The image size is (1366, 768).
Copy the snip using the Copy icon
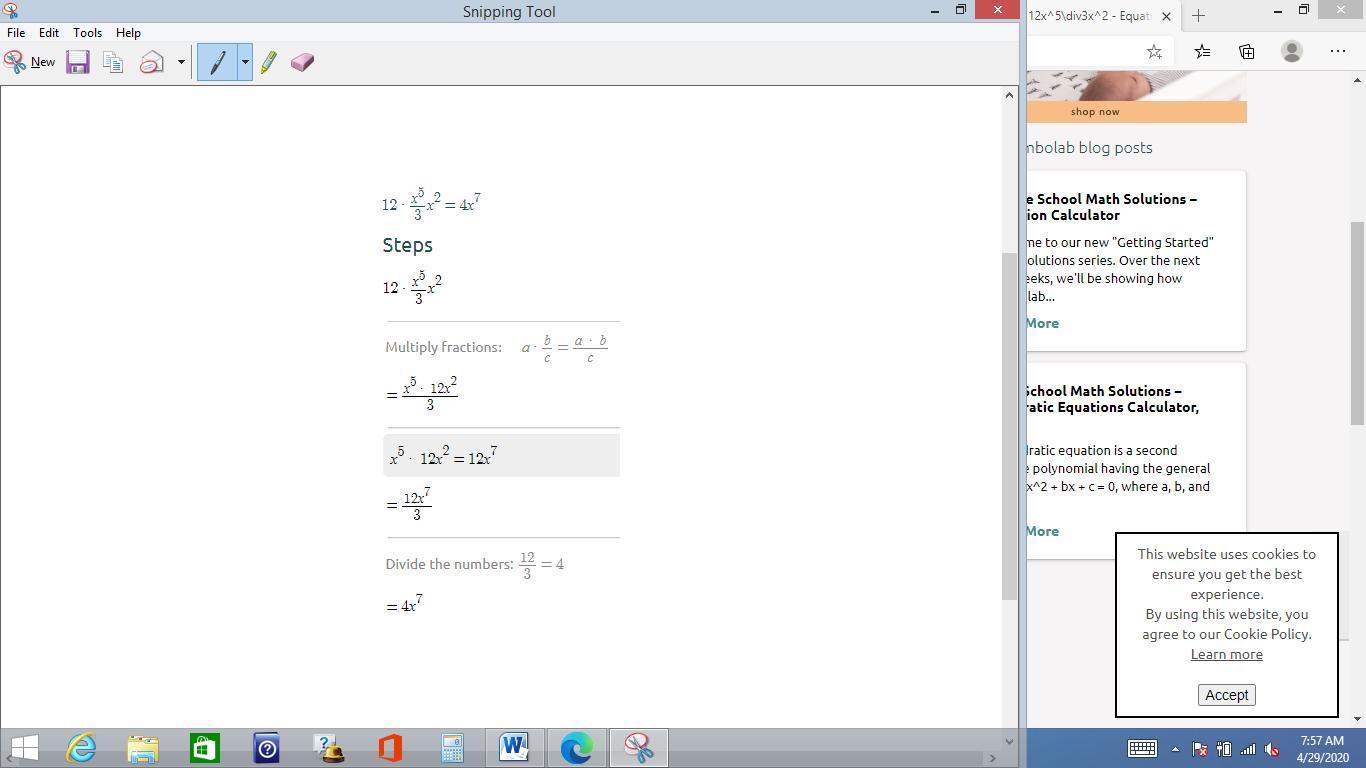(113, 62)
